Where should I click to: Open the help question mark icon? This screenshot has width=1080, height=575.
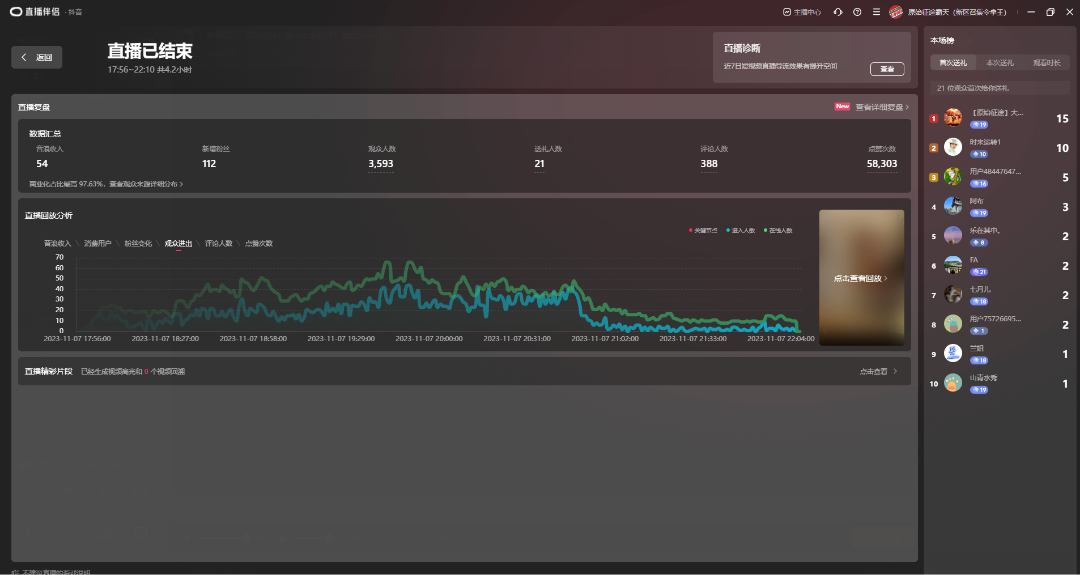coord(857,12)
